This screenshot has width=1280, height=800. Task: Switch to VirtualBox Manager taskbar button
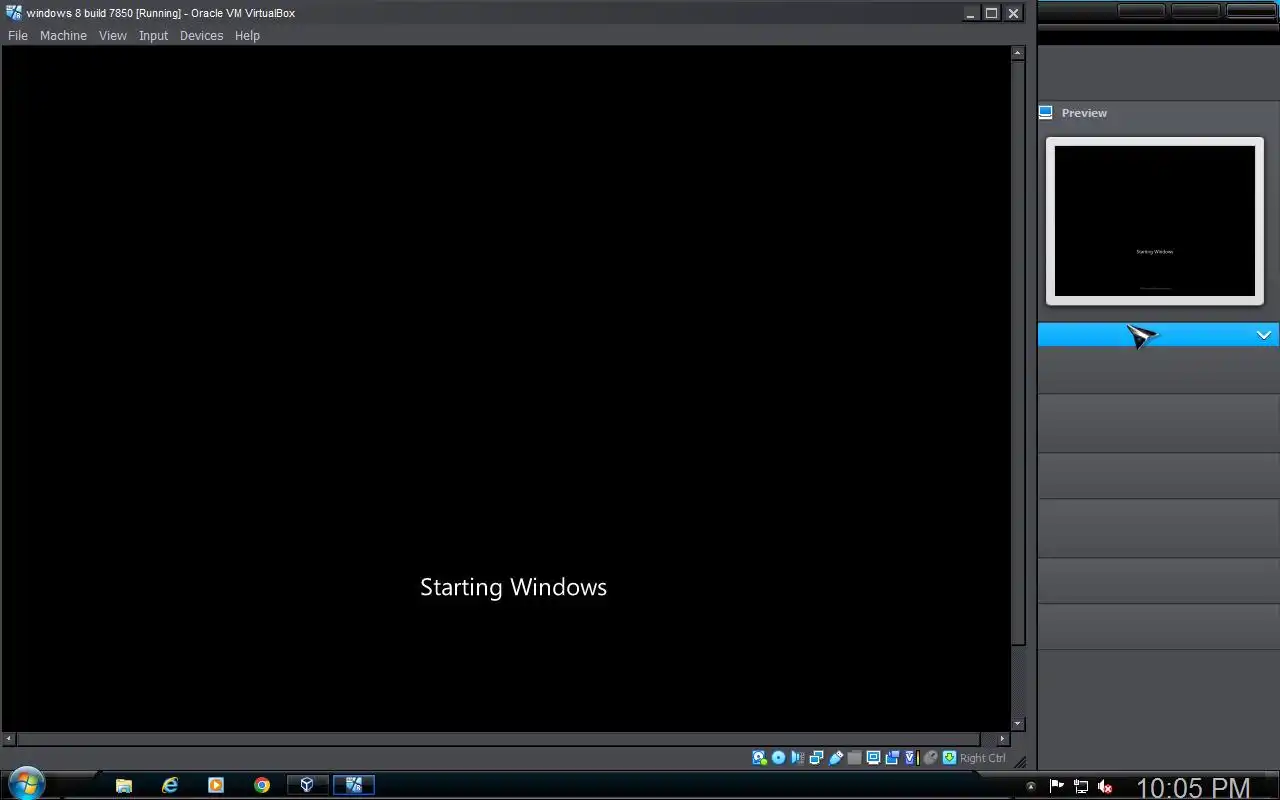pos(307,785)
